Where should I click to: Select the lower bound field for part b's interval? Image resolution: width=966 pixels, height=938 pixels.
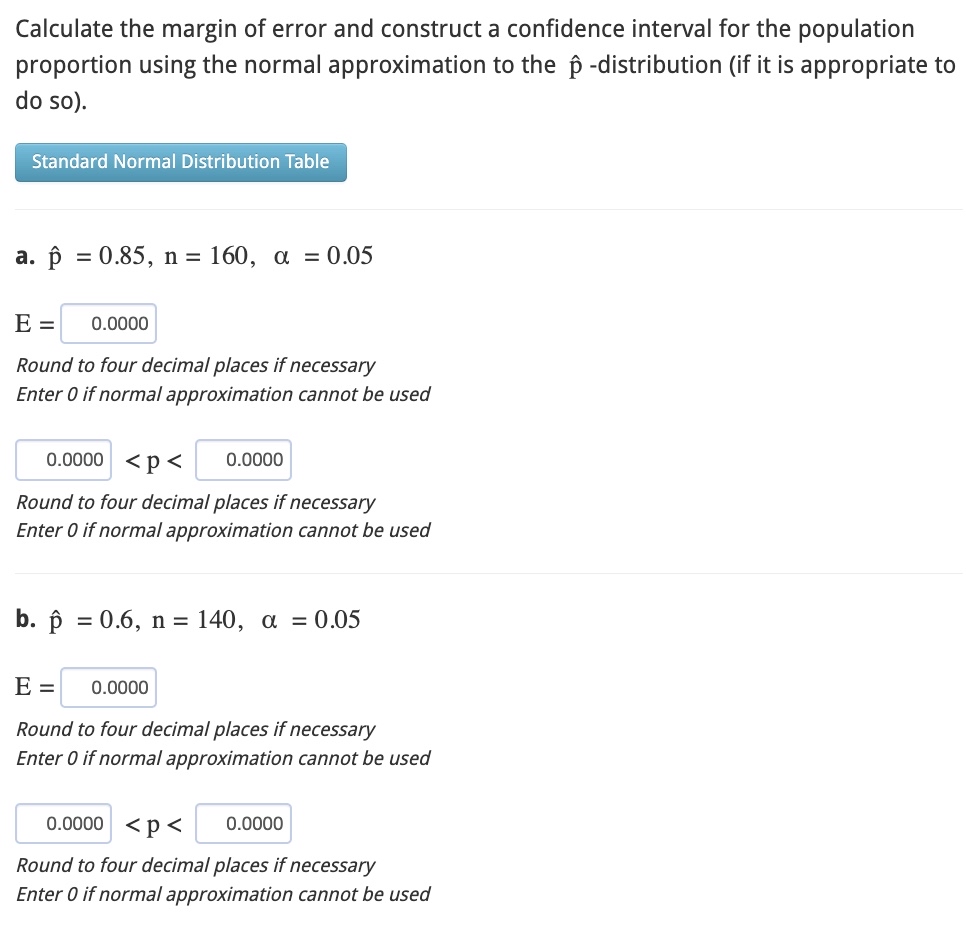tap(63, 823)
